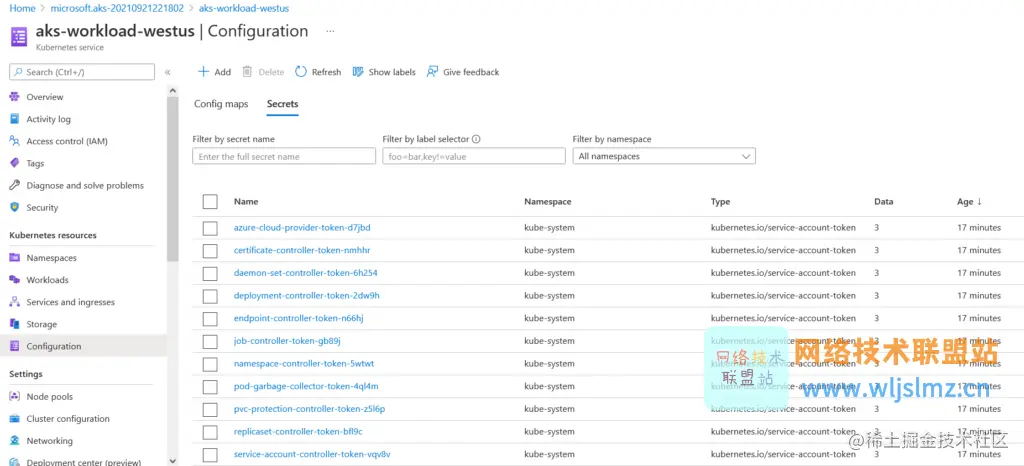Click the Services and ingresses icon

point(14,302)
